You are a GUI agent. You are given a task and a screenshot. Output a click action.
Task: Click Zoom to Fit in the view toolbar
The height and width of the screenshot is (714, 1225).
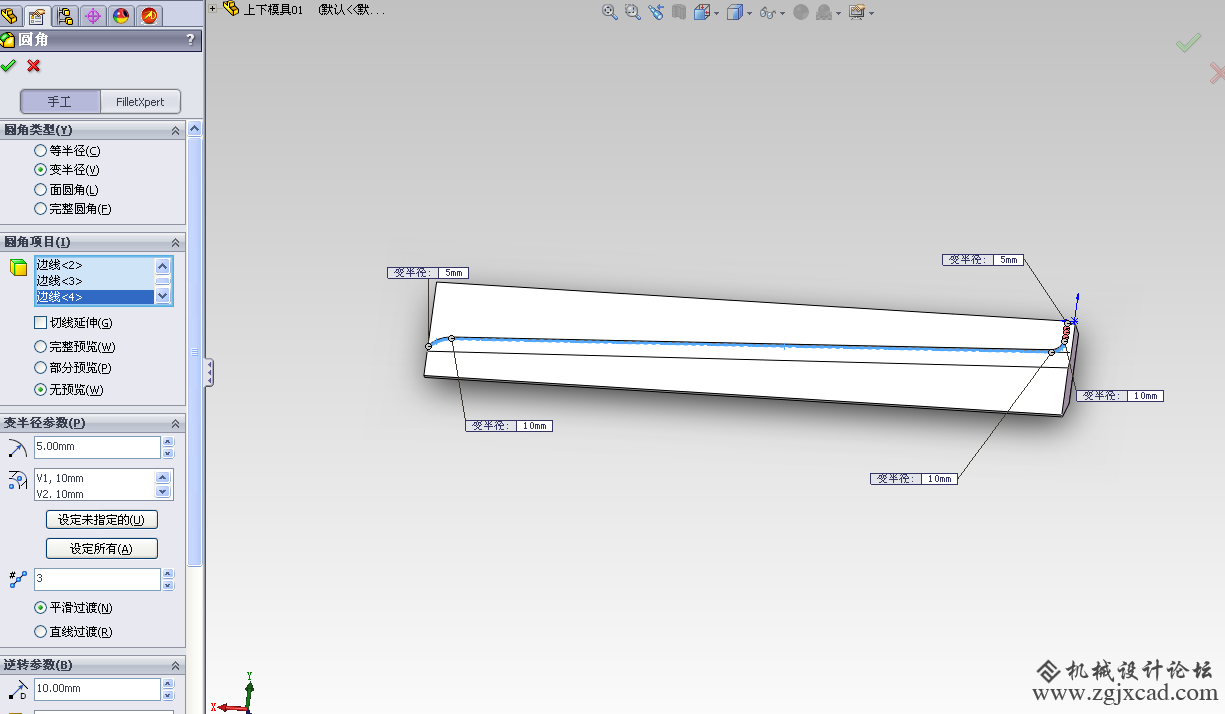[x=610, y=12]
